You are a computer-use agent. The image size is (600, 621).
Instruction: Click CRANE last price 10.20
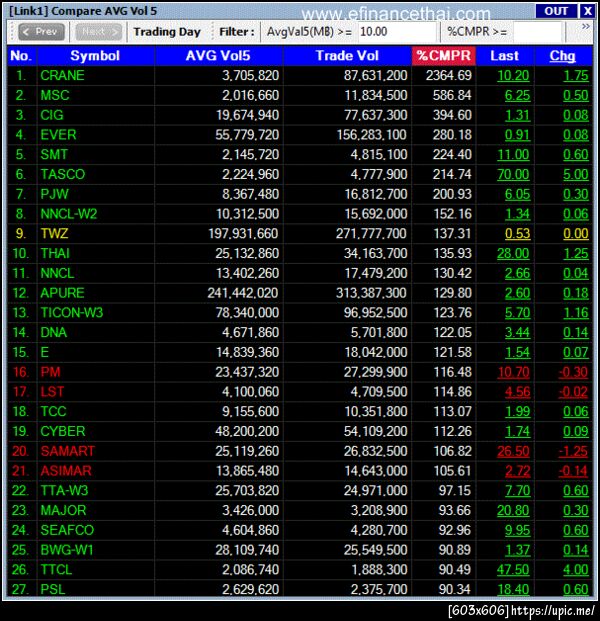(x=513, y=75)
